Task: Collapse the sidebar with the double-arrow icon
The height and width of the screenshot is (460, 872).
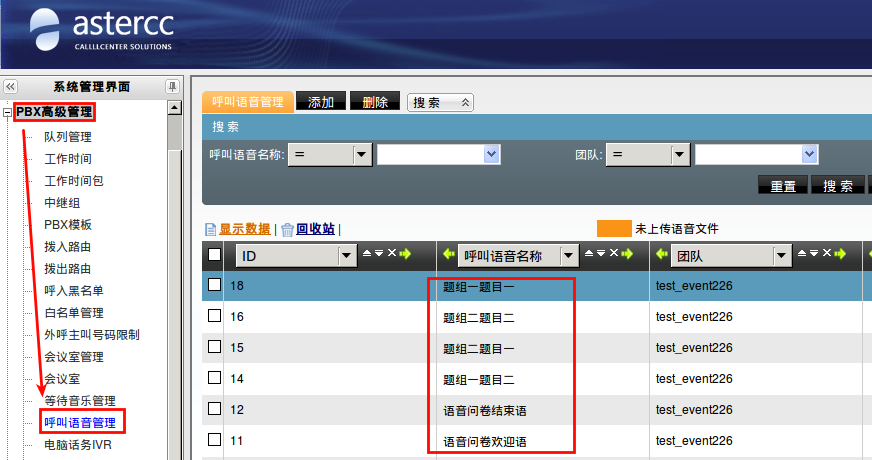Action: pyautogui.click(x=10, y=87)
